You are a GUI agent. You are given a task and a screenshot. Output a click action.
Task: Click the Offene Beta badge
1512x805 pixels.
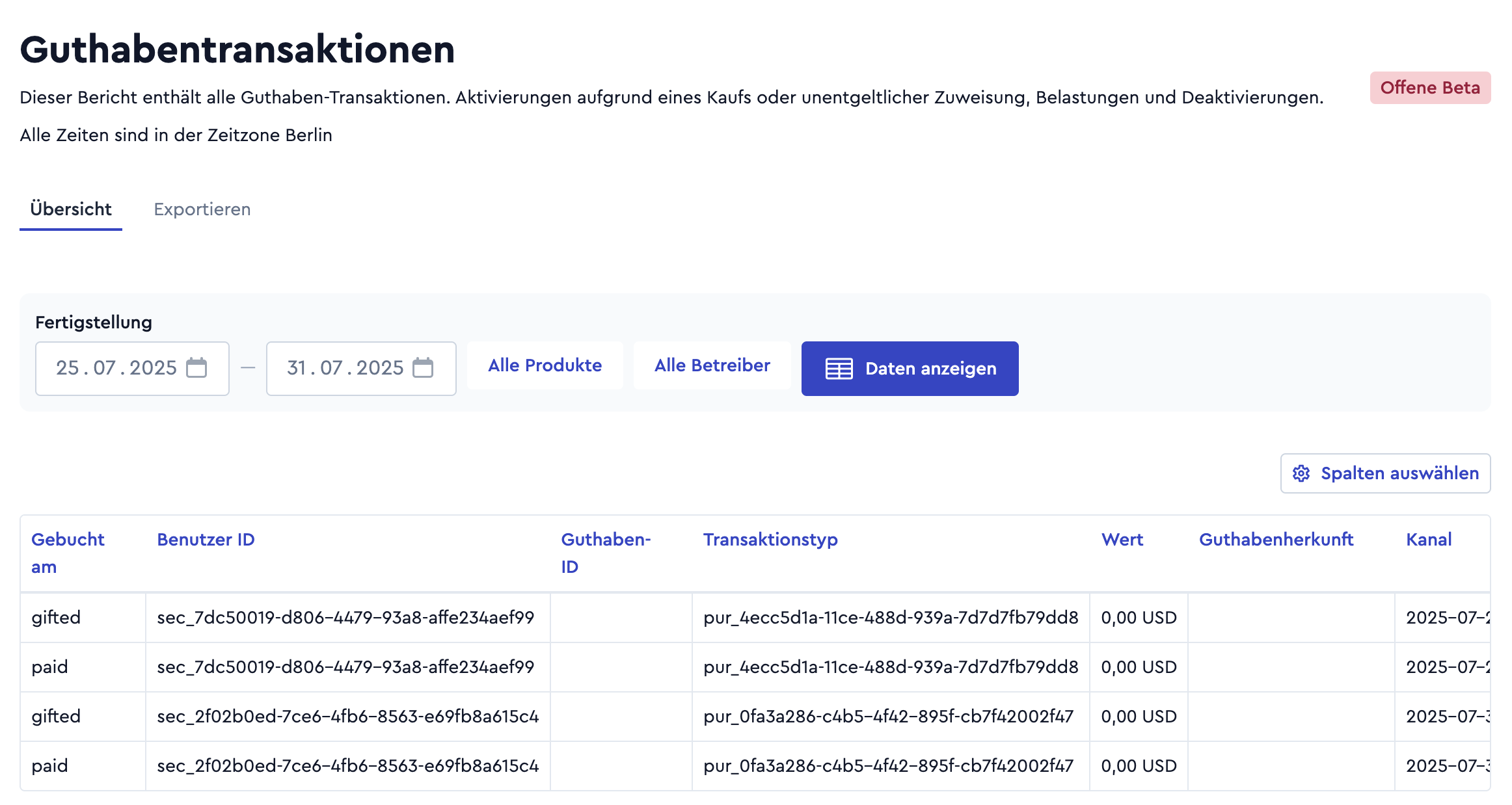tap(1430, 88)
